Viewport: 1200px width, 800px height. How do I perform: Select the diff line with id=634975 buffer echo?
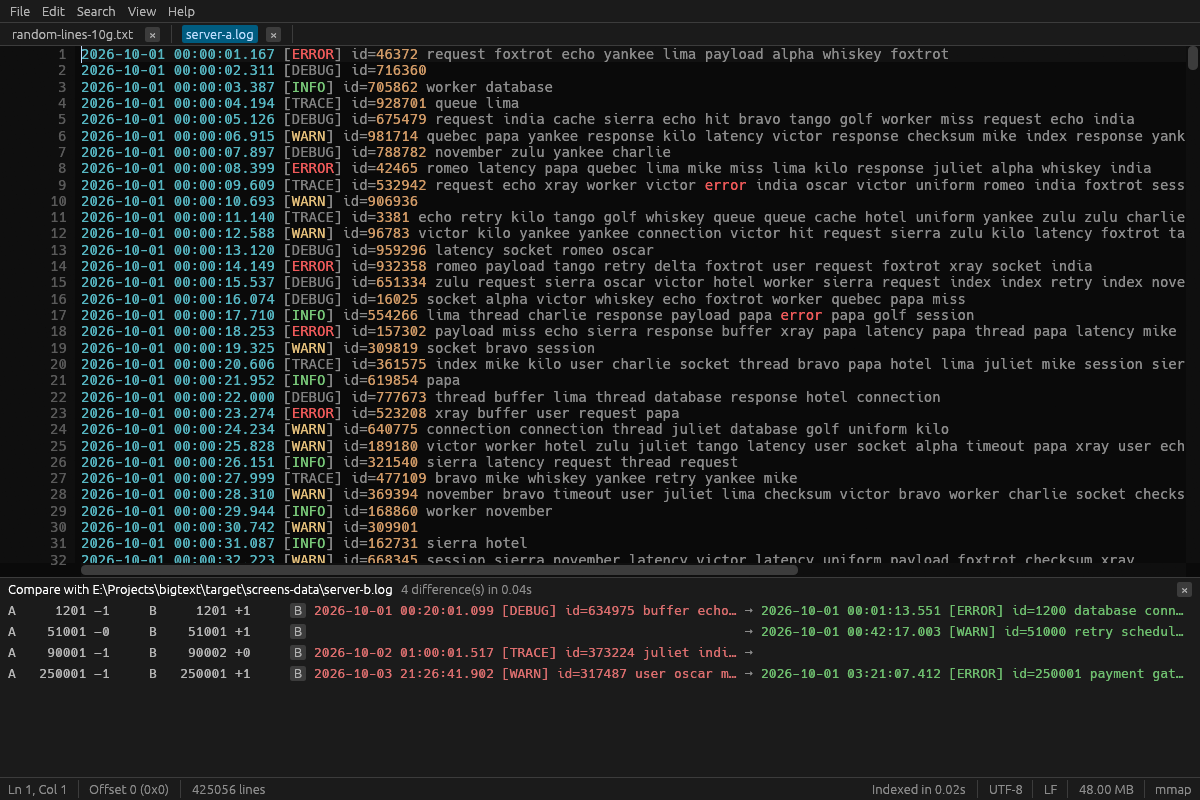click(x=526, y=610)
